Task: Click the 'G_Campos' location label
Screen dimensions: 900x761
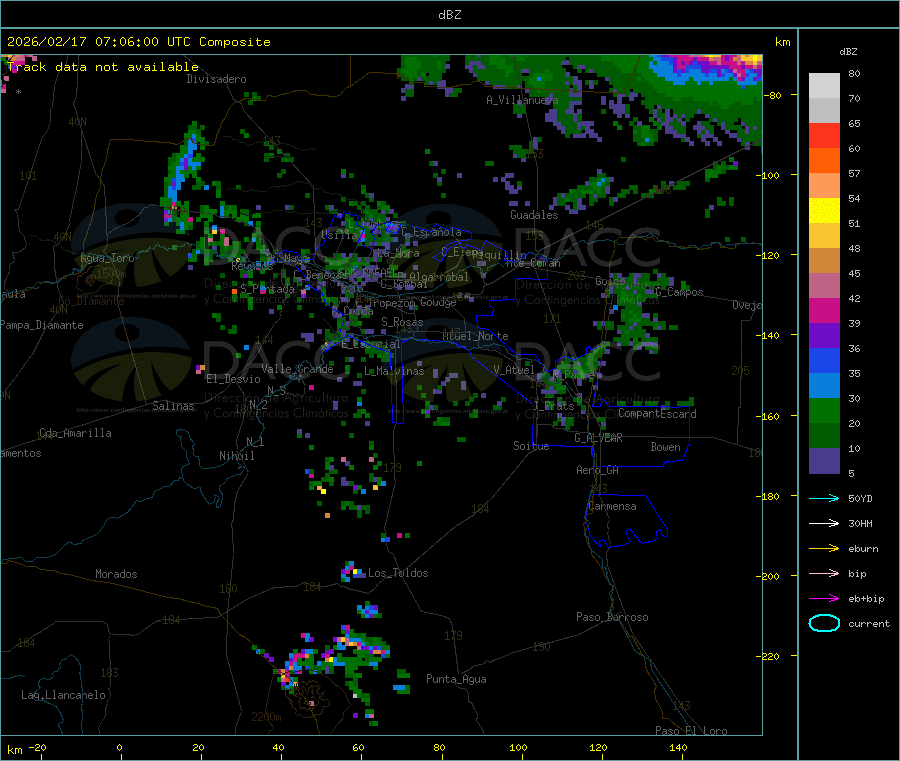Action: coord(679,292)
